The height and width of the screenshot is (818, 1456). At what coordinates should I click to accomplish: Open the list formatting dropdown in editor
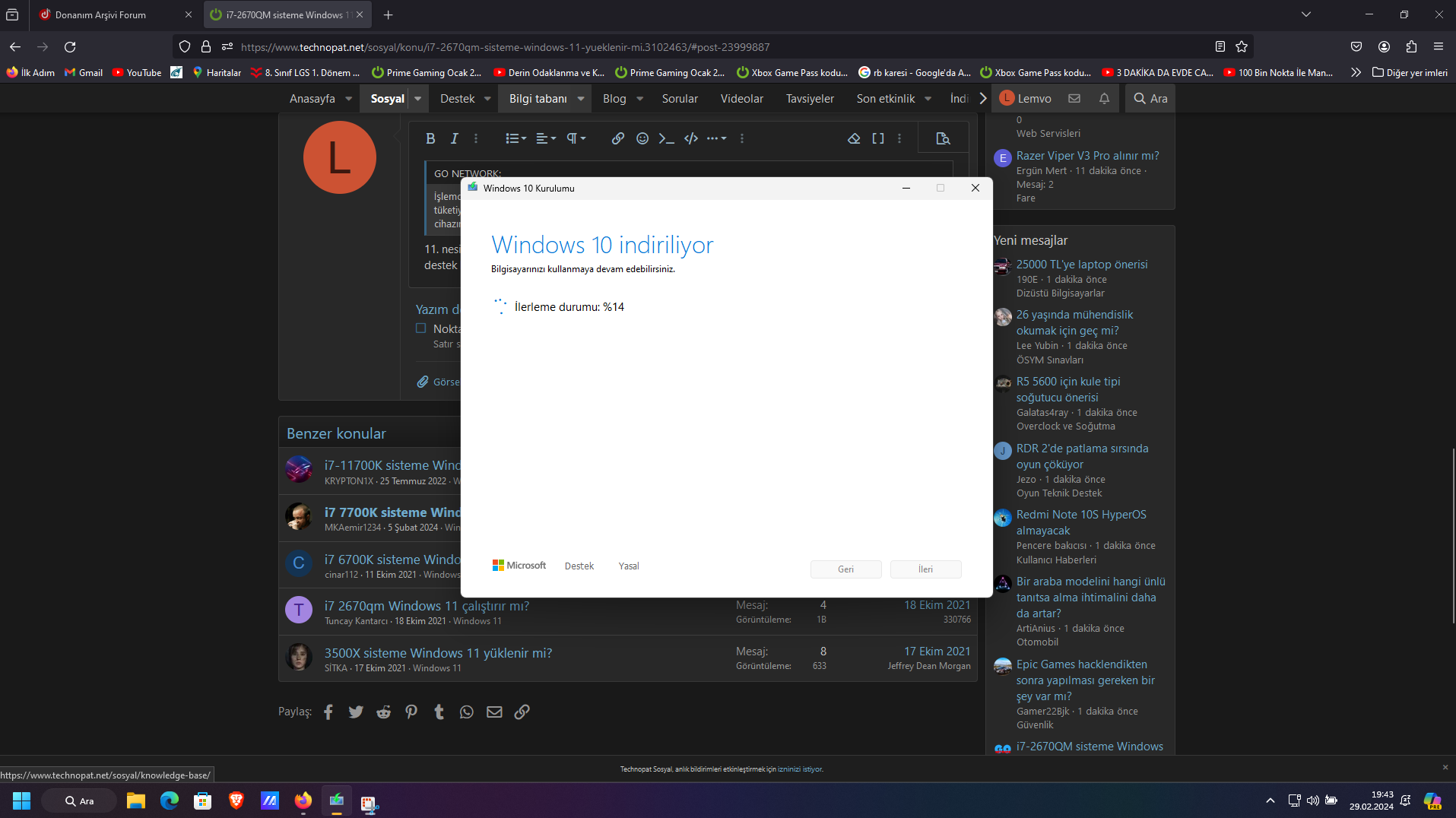pyautogui.click(x=515, y=138)
